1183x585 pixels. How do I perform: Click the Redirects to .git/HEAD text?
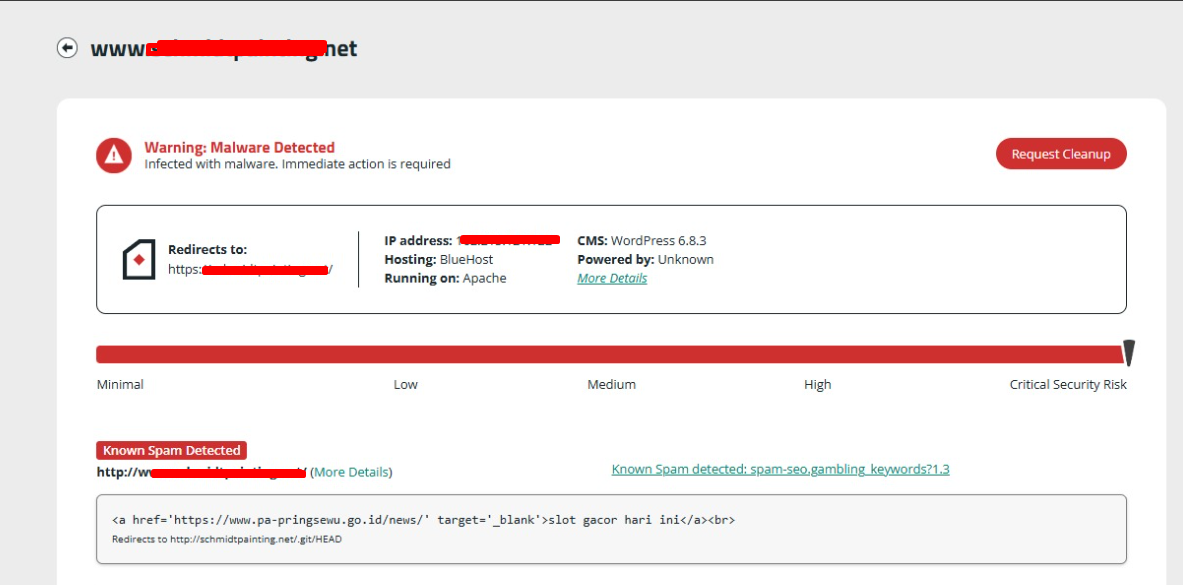tap(227, 539)
